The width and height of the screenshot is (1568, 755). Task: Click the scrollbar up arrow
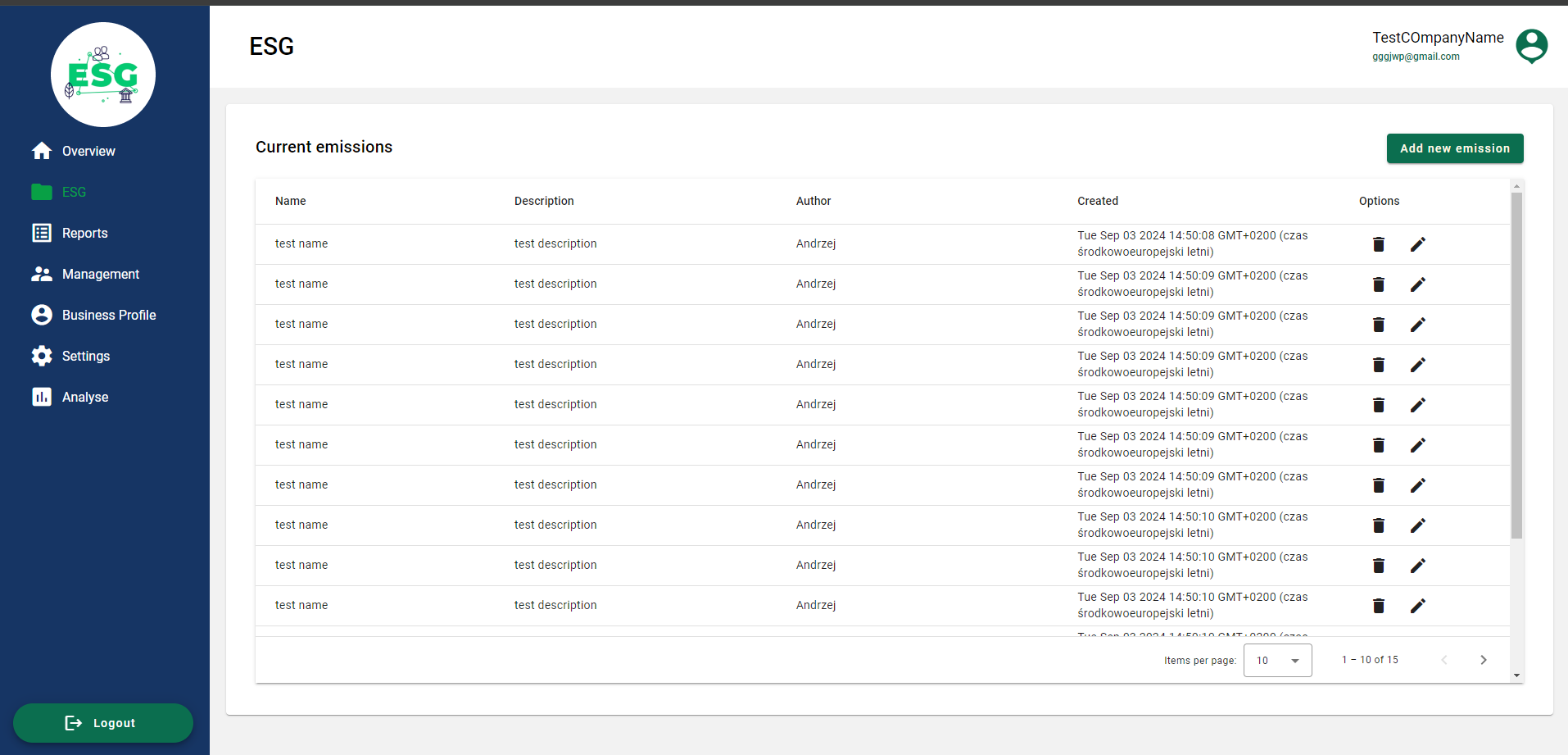tap(1516, 186)
